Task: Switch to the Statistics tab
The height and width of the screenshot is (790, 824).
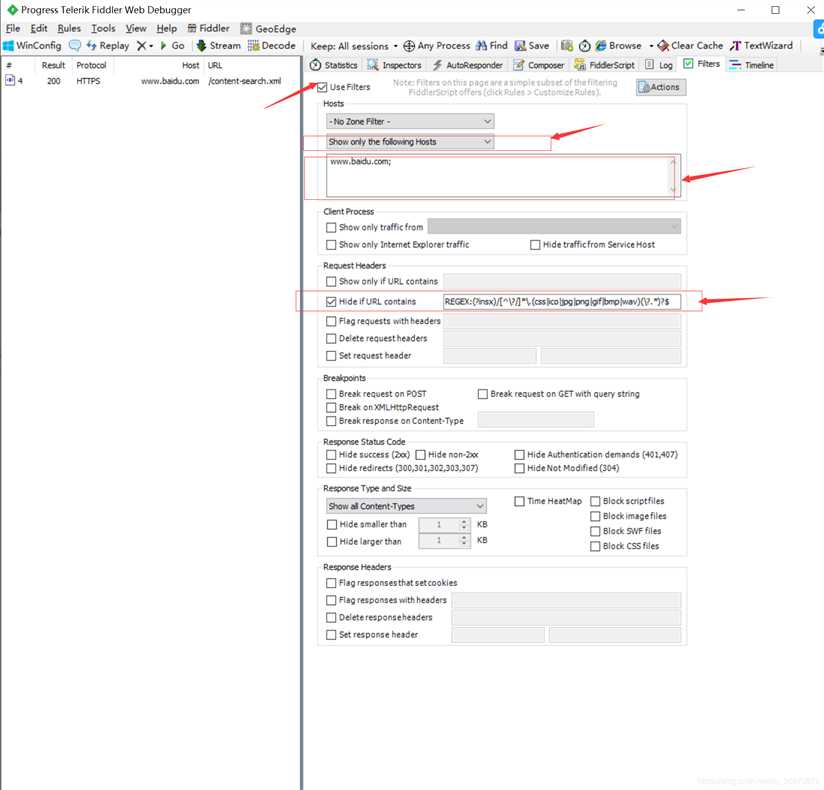Action: point(334,65)
